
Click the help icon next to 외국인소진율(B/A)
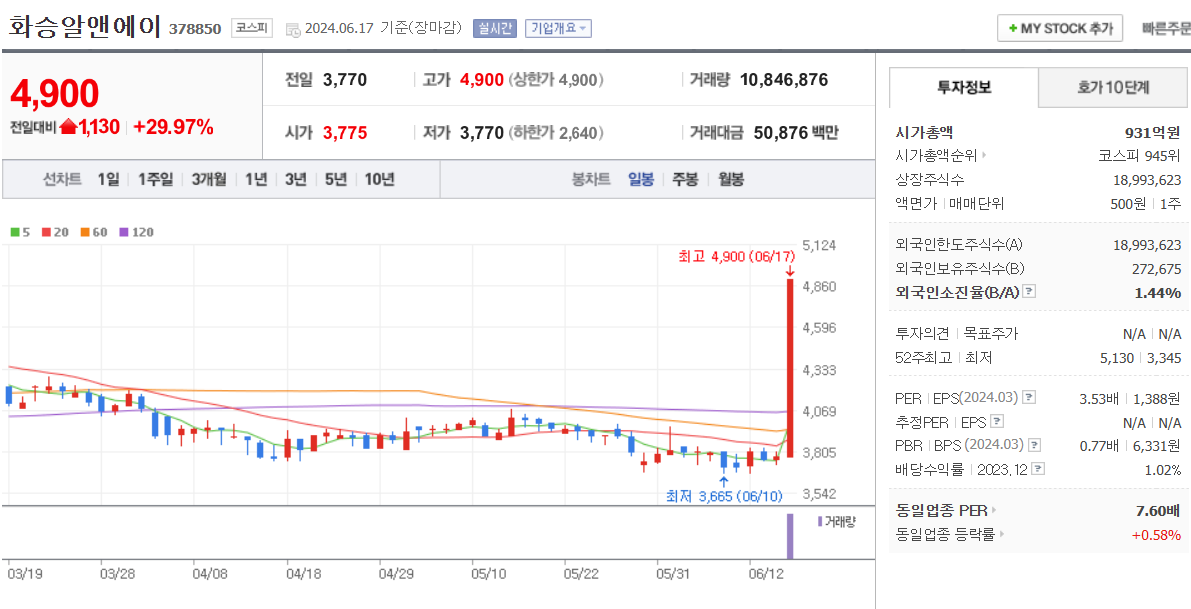tap(1028, 292)
